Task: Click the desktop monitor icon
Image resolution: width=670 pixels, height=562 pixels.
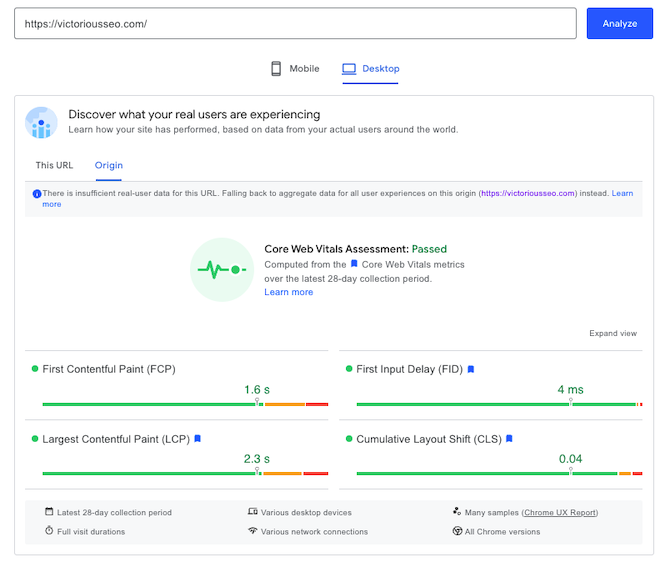Action: [349, 69]
